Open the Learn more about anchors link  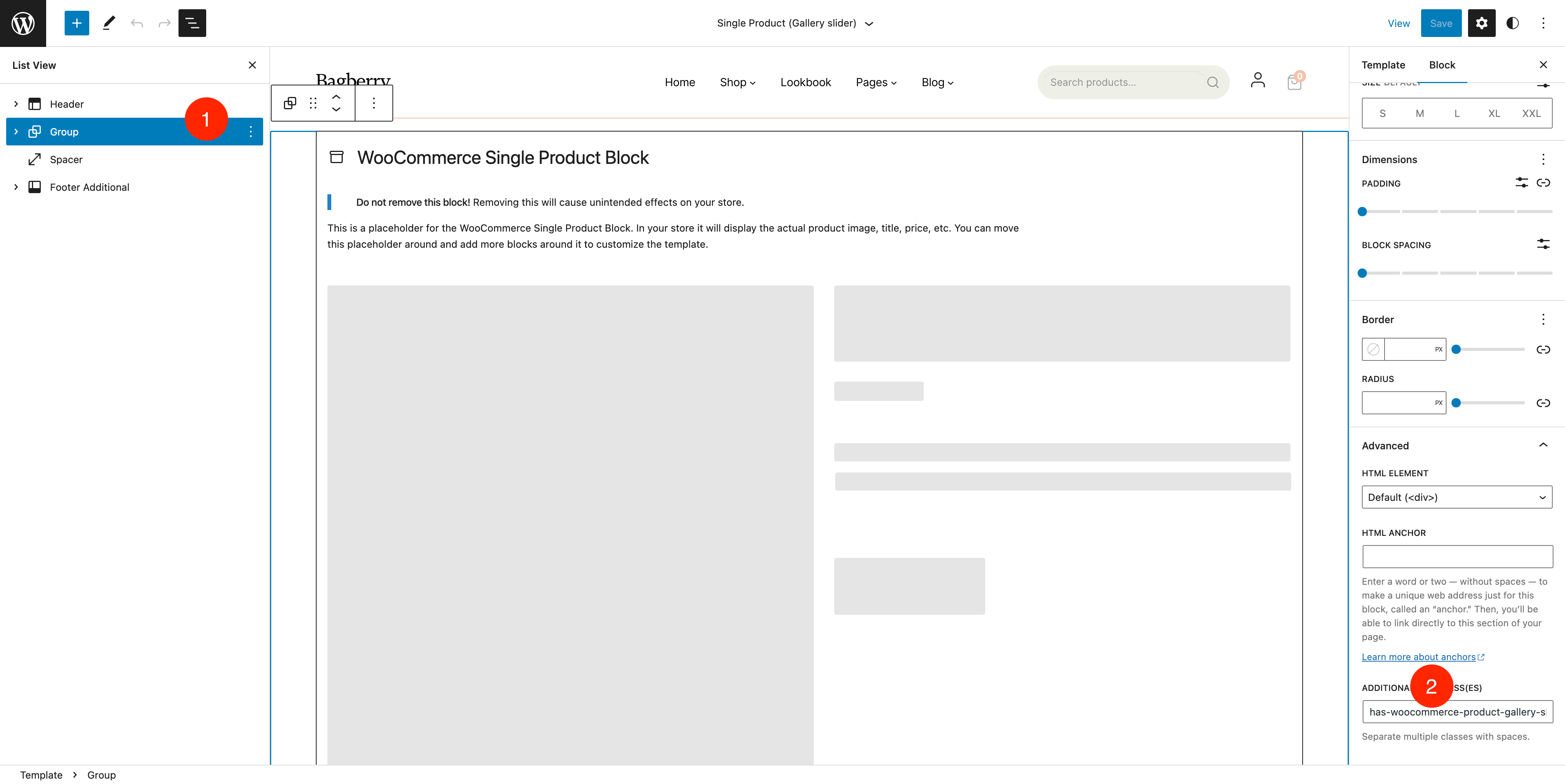point(1419,656)
